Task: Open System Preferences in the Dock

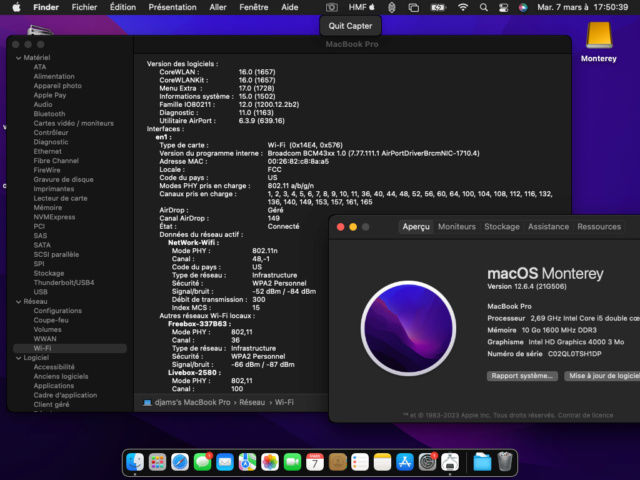Action: pos(427,462)
